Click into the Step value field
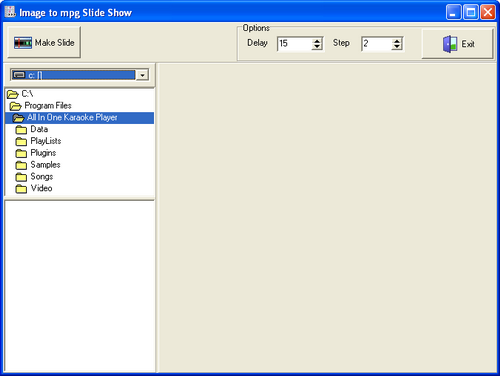 pyautogui.click(x=376, y=44)
